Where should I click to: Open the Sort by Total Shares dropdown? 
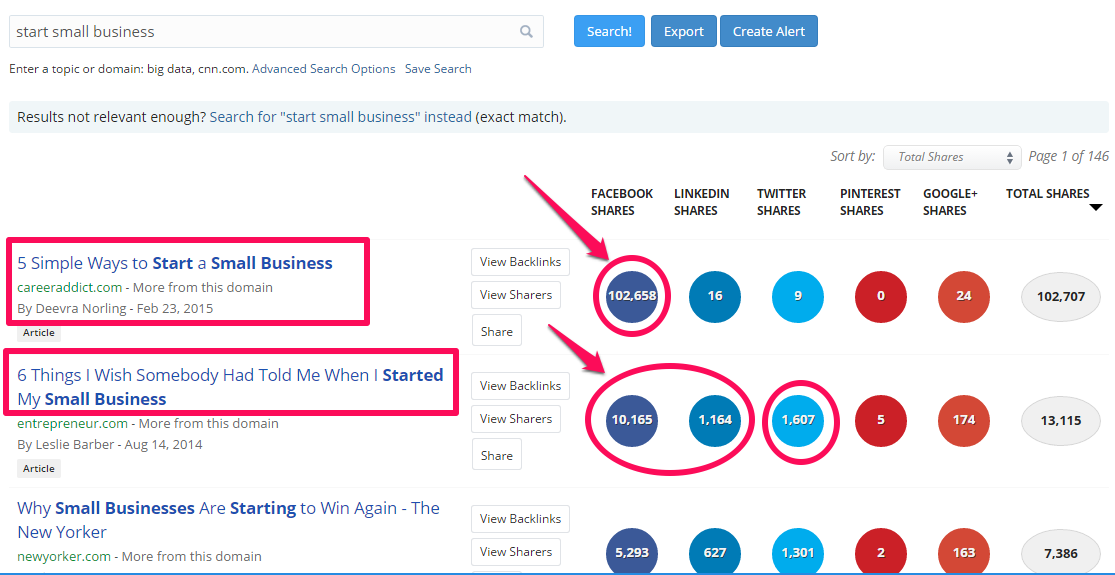[952, 157]
